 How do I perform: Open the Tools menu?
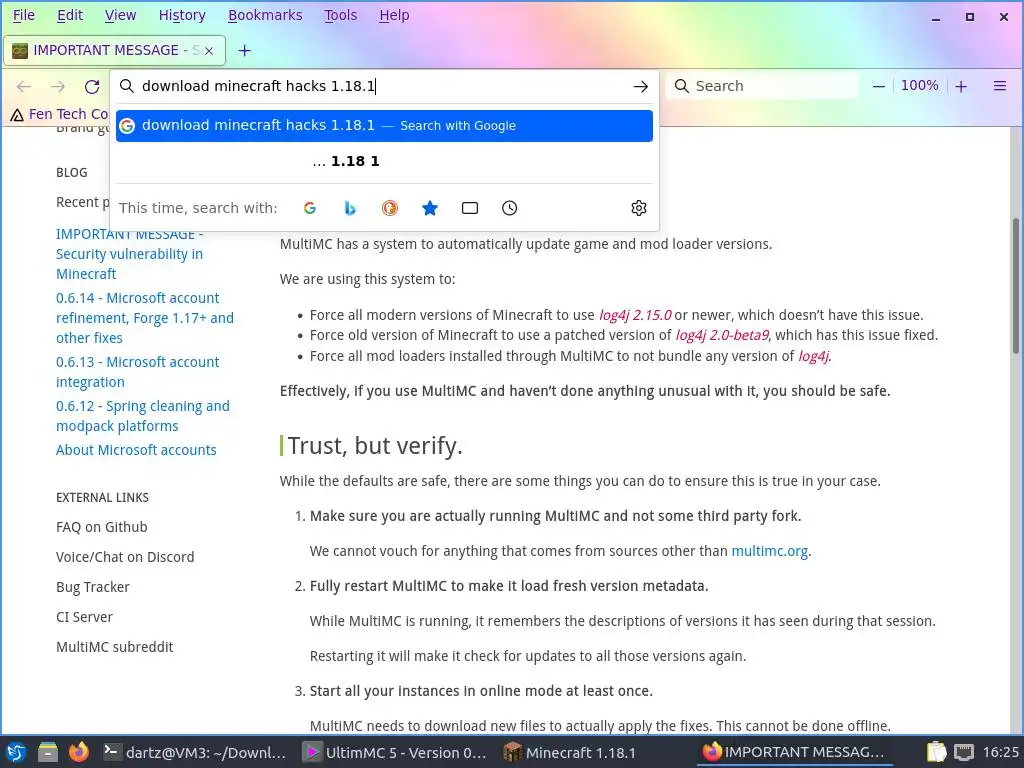[x=341, y=15]
